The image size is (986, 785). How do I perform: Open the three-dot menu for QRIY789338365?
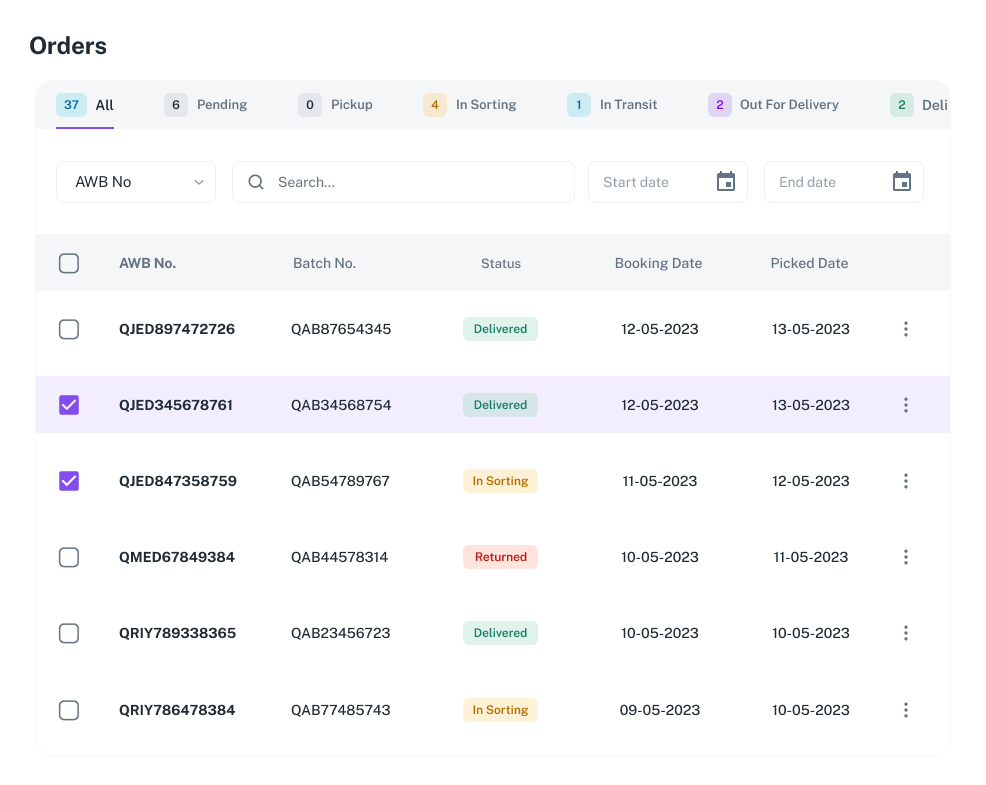[x=905, y=633]
